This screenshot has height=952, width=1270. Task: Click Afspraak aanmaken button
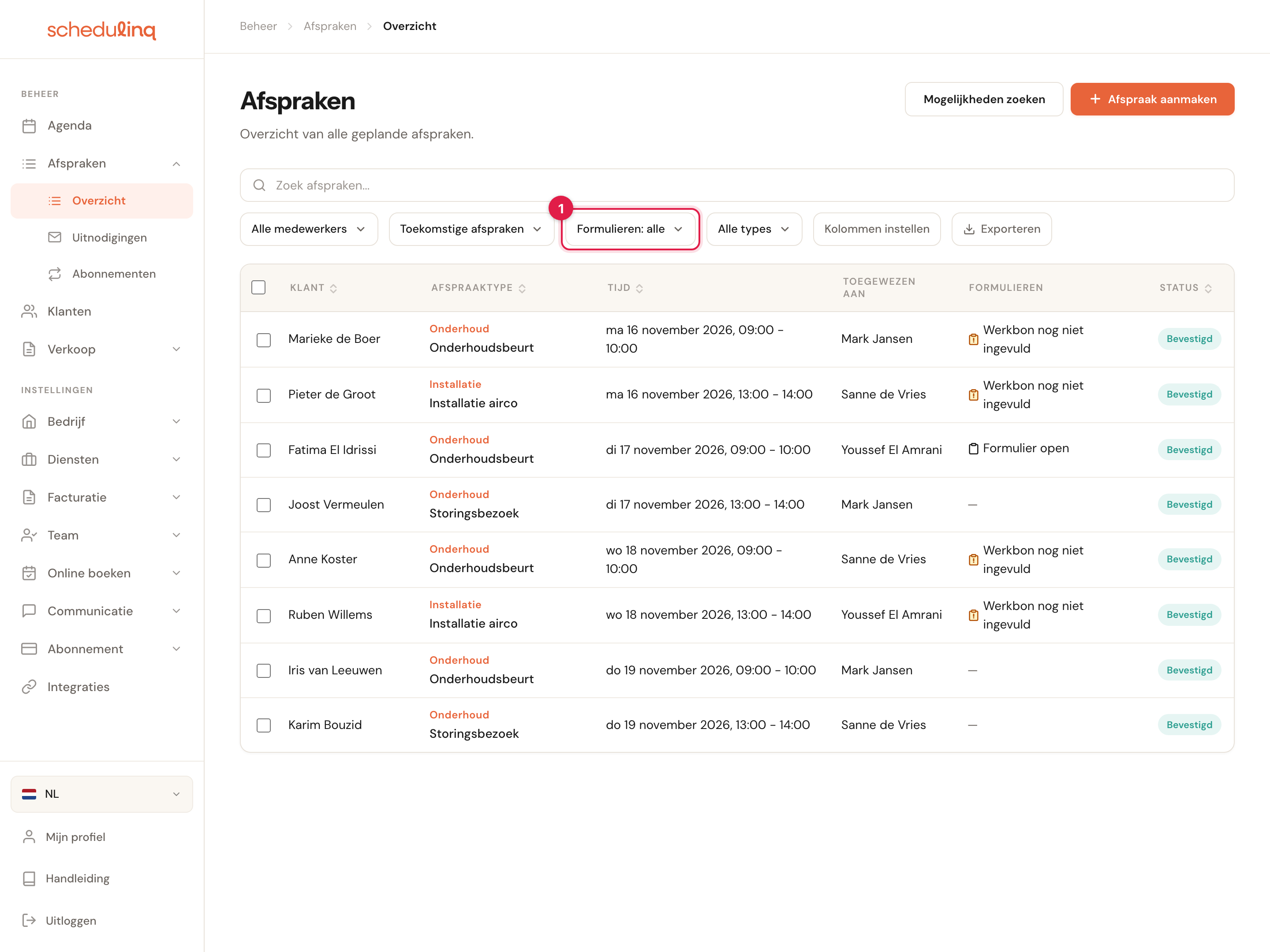[1152, 99]
